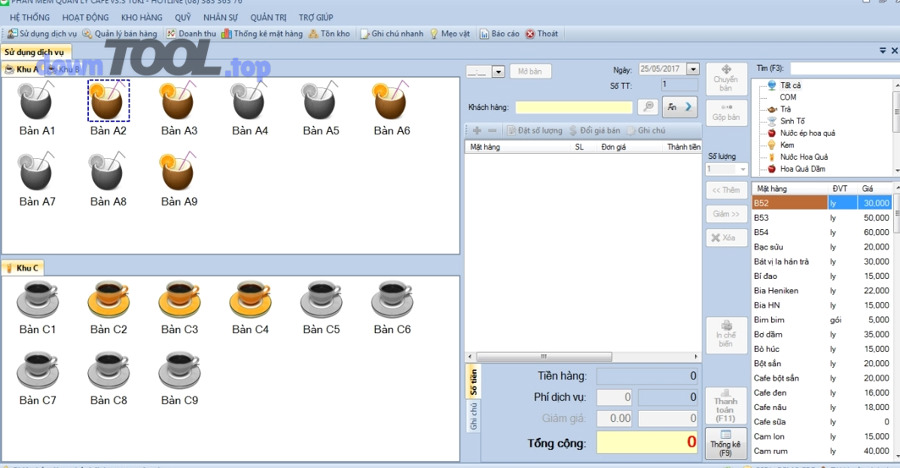Open Tồn kho from the toolbar

(329, 34)
